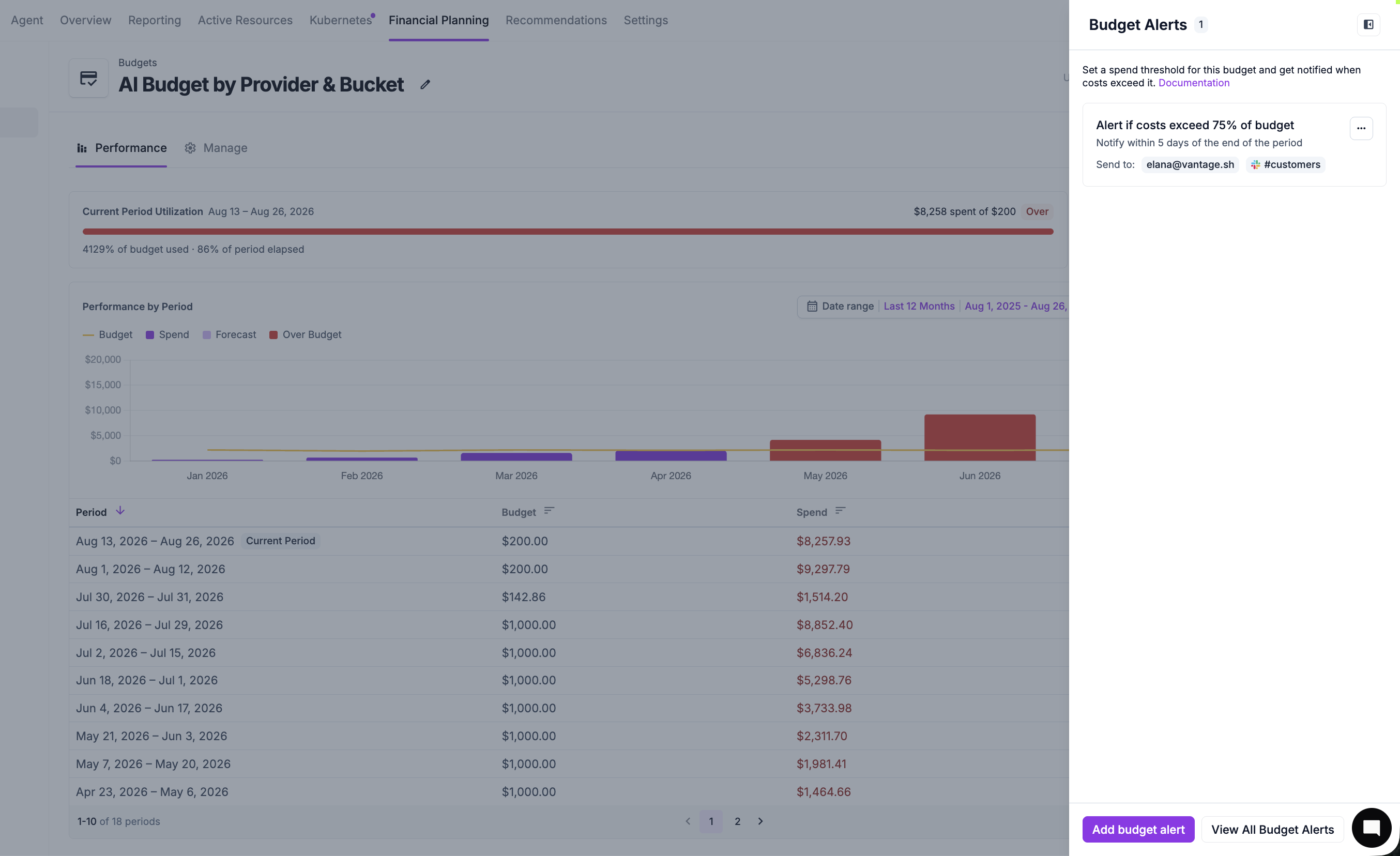
Task: Go to previous page of periods
Action: click(x=688, y=821)
